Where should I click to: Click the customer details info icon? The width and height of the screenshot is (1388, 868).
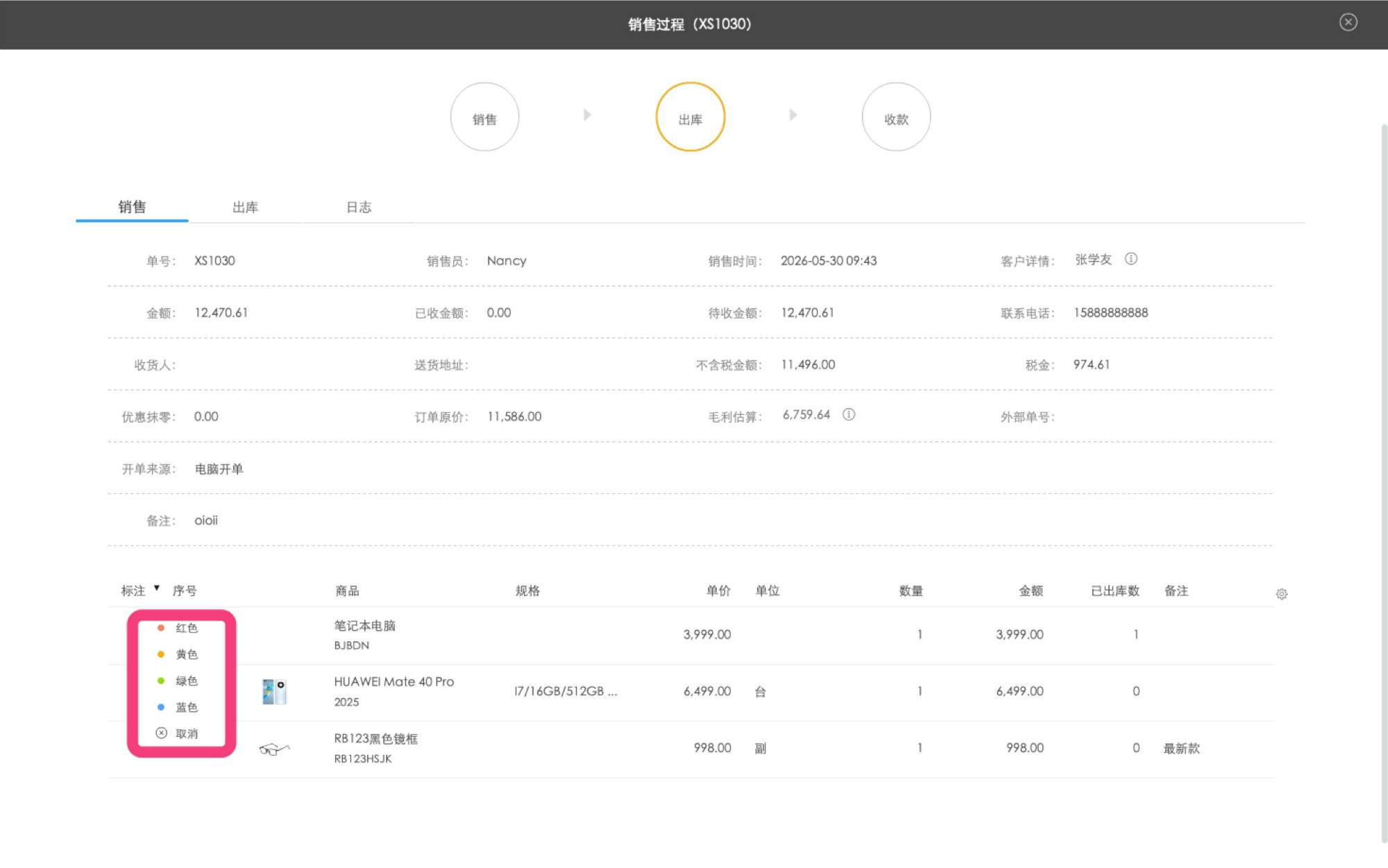[1131, 259]
